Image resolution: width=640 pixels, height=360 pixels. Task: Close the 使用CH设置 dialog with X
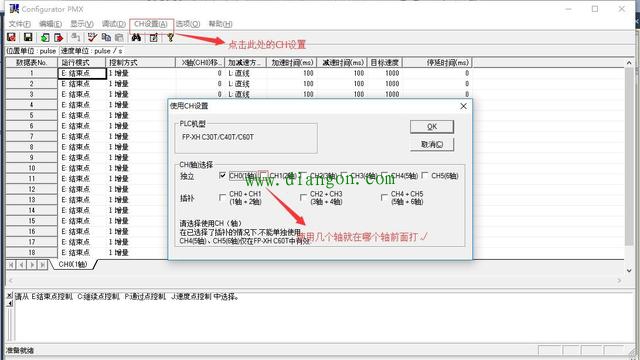(463, 106)
